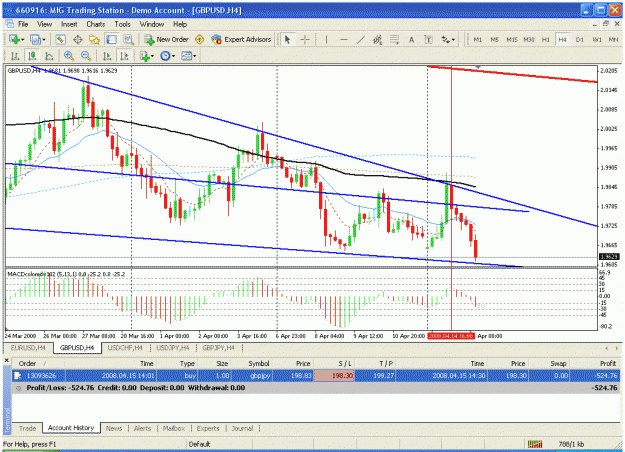
Task: Toggle the Navigator folder-star icon
Action: [x=94, y=39]
